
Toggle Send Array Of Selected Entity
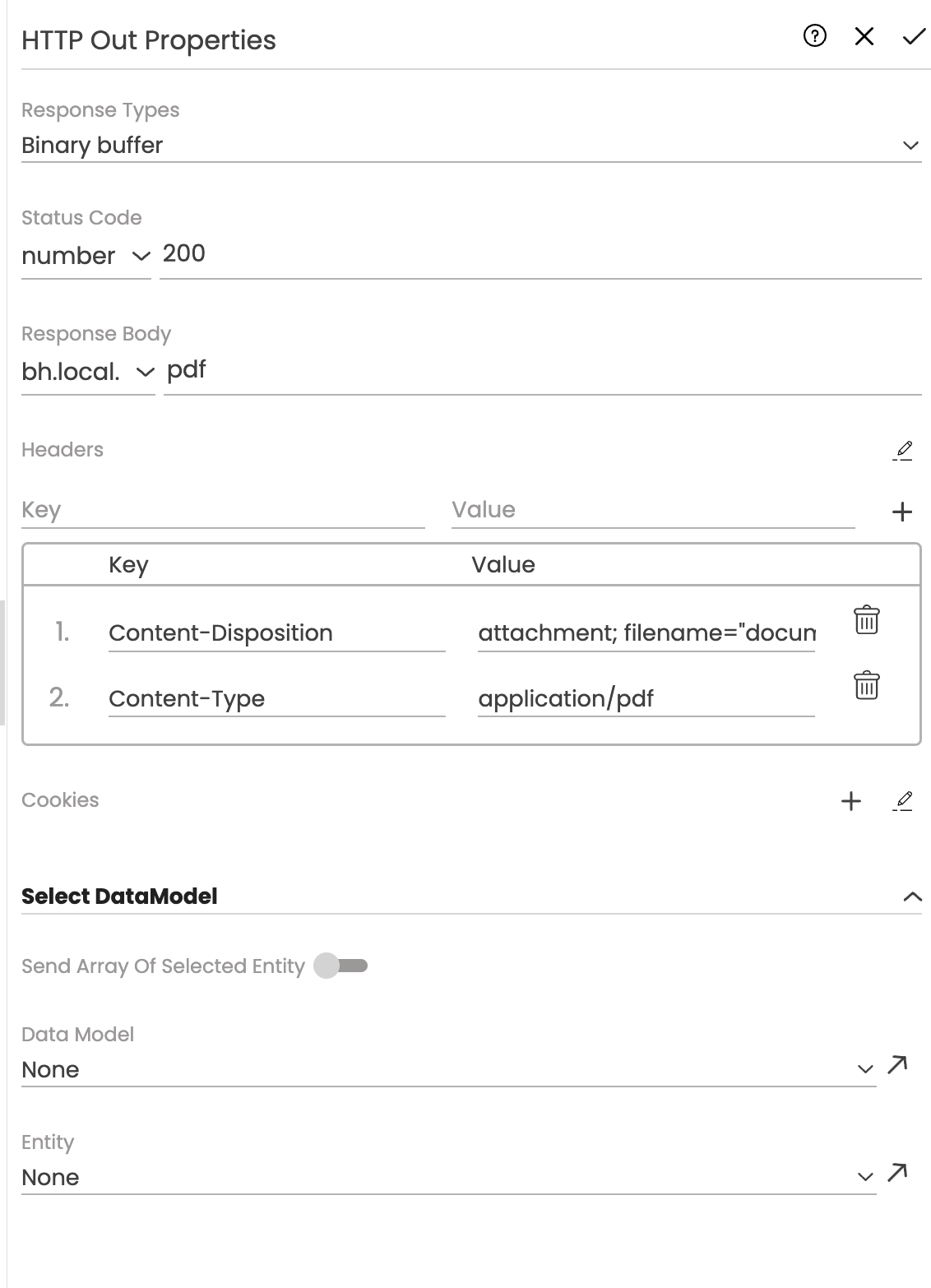pyautogui.click(x=341, y=966)
